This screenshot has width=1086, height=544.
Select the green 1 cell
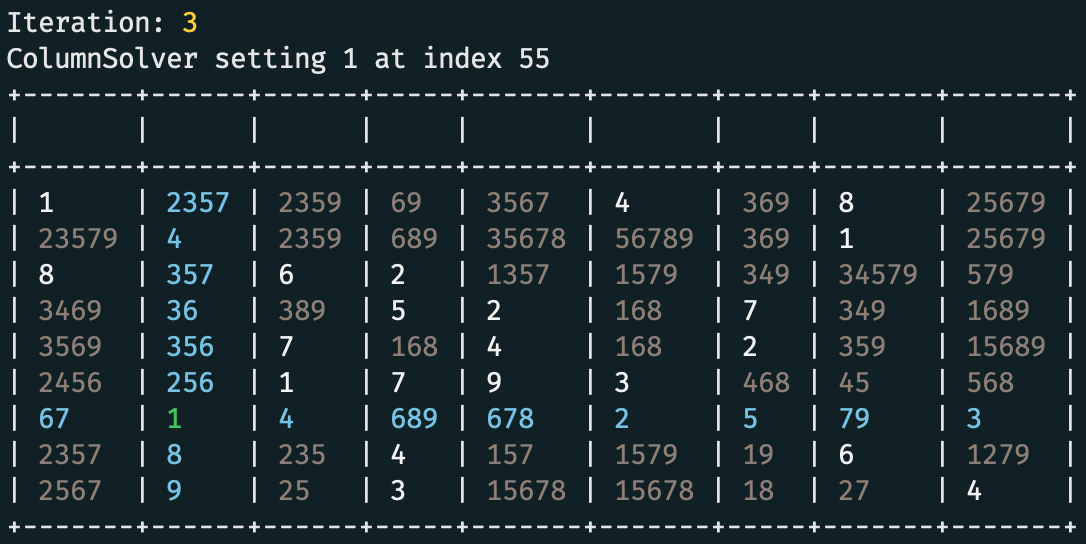pyautogui.click(x=174, y=418)
